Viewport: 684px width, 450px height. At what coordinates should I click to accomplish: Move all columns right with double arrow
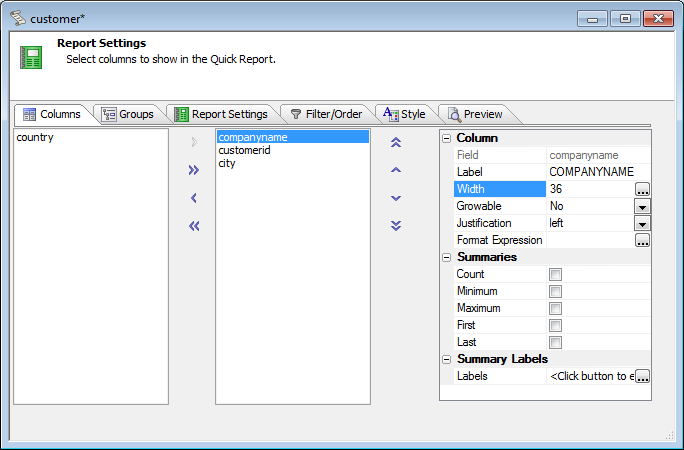pos(194,170)
